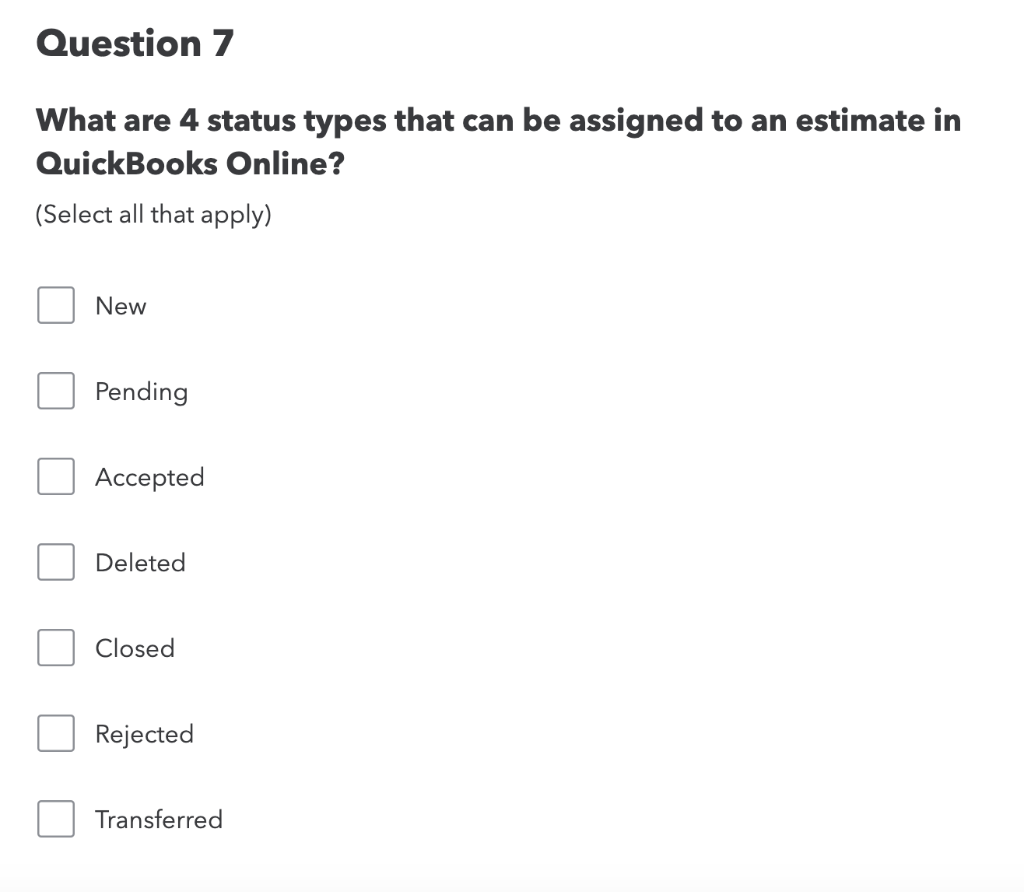Select 'New' by clicking its label
Image resolution: width=1024 pixels, height=892 pixels.
tap(120, 306)
